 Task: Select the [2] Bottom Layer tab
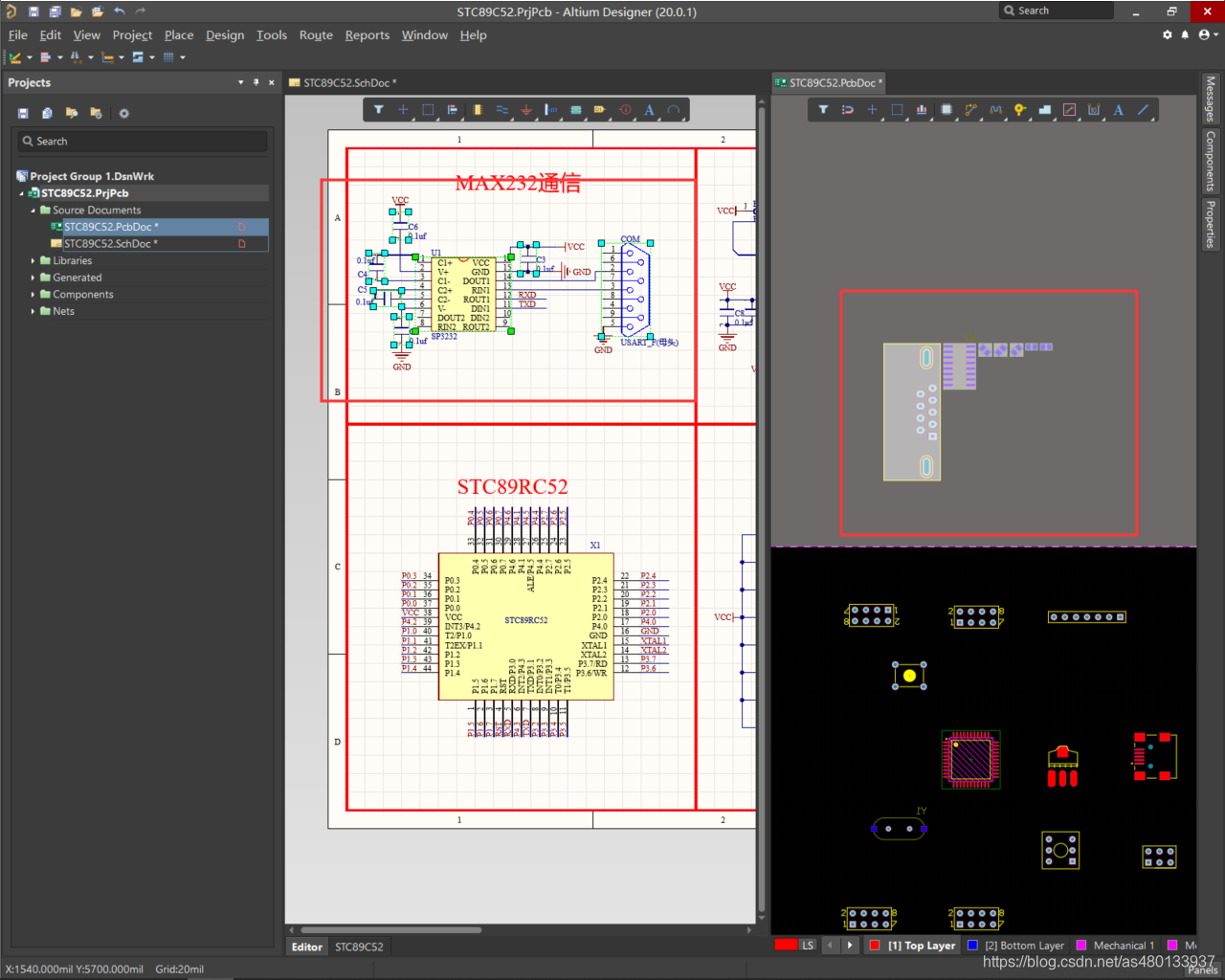coord(1014,946)
